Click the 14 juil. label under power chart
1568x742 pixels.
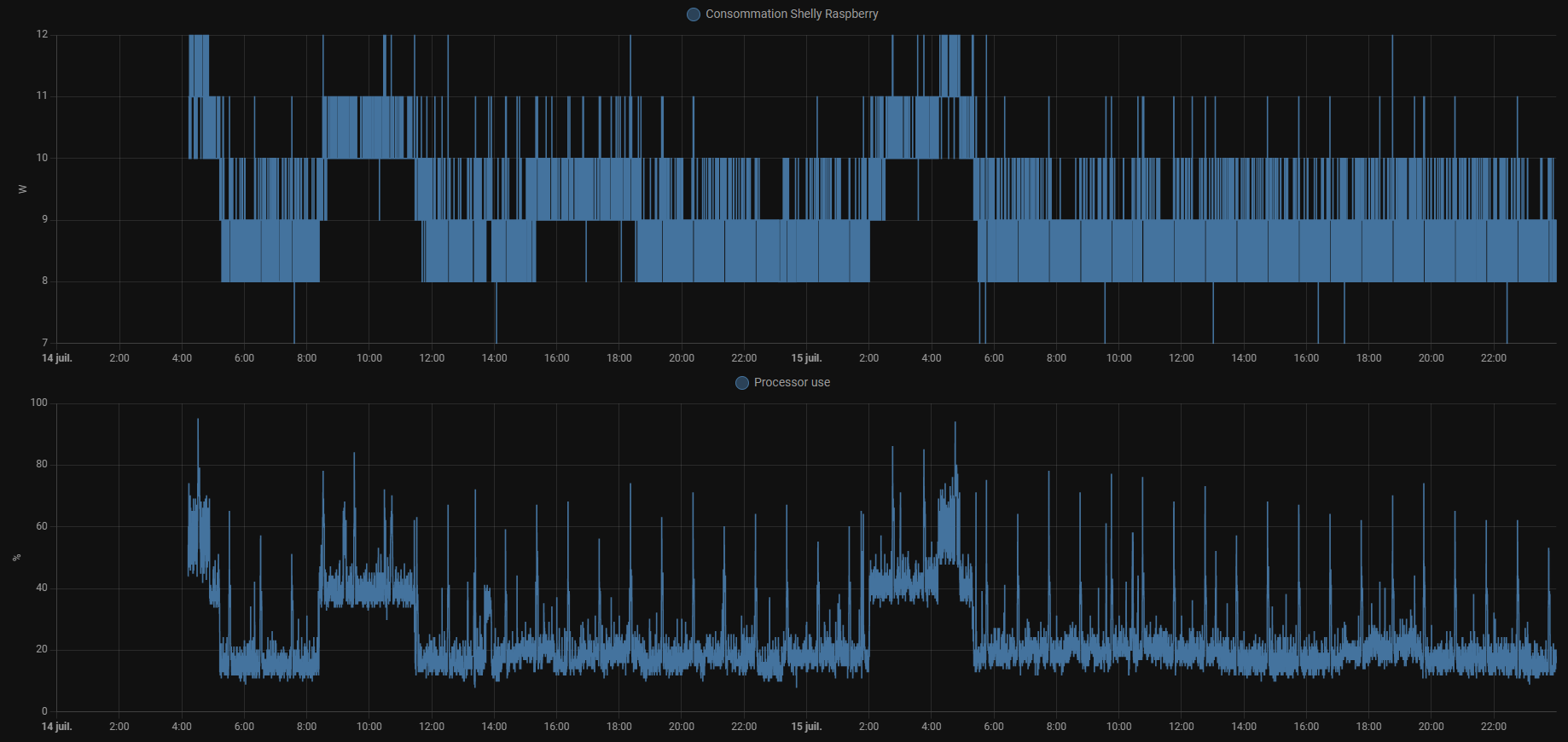(x=57, y=358)
